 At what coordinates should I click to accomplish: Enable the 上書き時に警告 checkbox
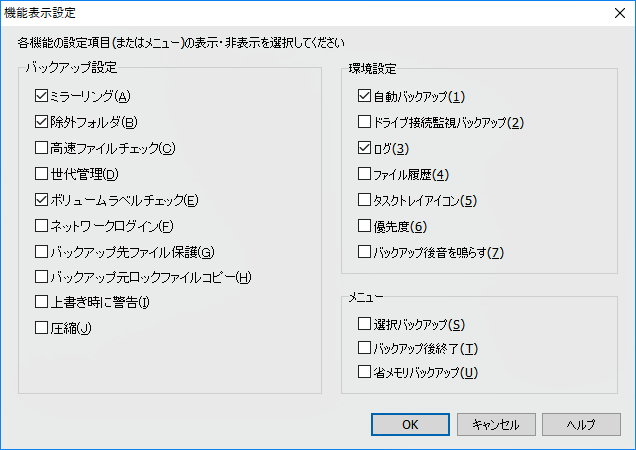(42, 302)
